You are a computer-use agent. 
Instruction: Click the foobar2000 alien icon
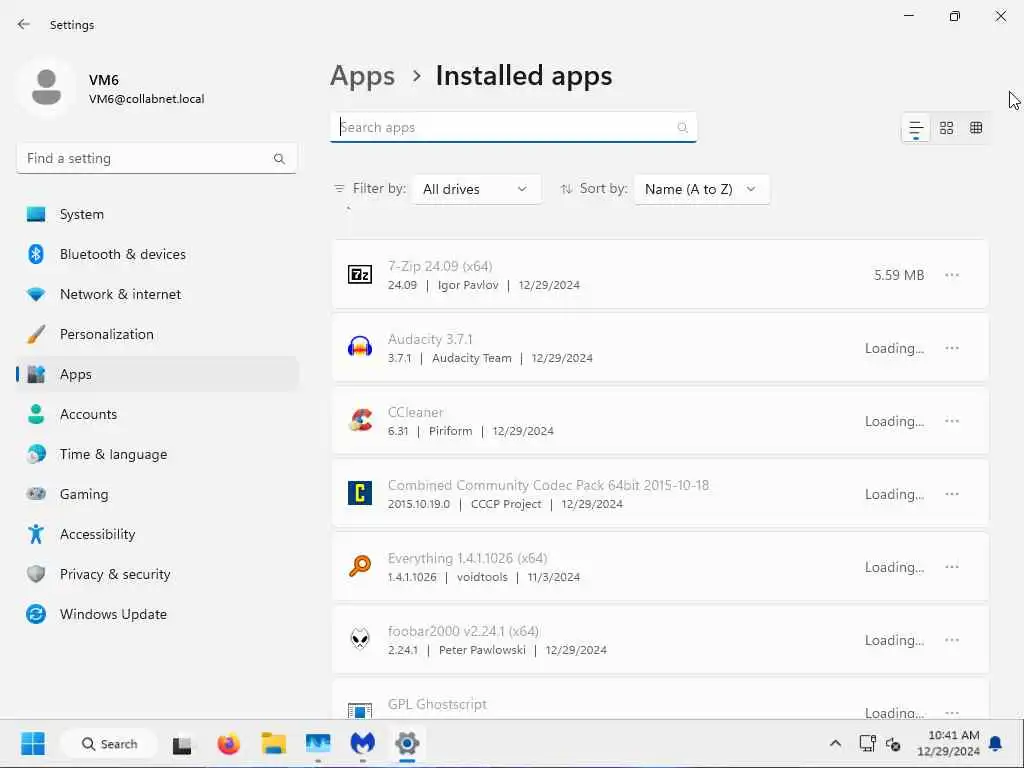click(360, 639)
